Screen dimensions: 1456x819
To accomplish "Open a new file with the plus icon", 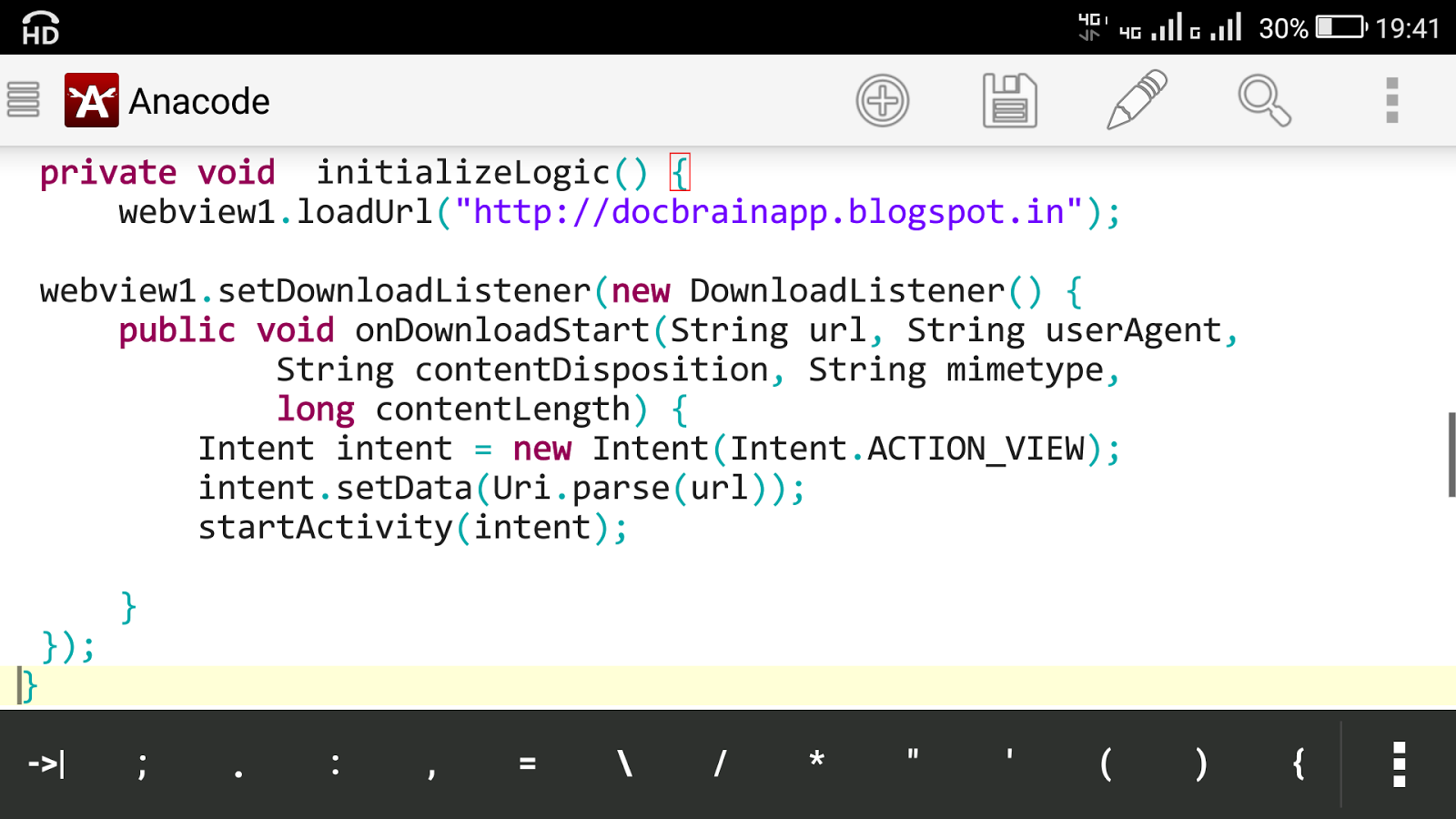I will 881,100.
